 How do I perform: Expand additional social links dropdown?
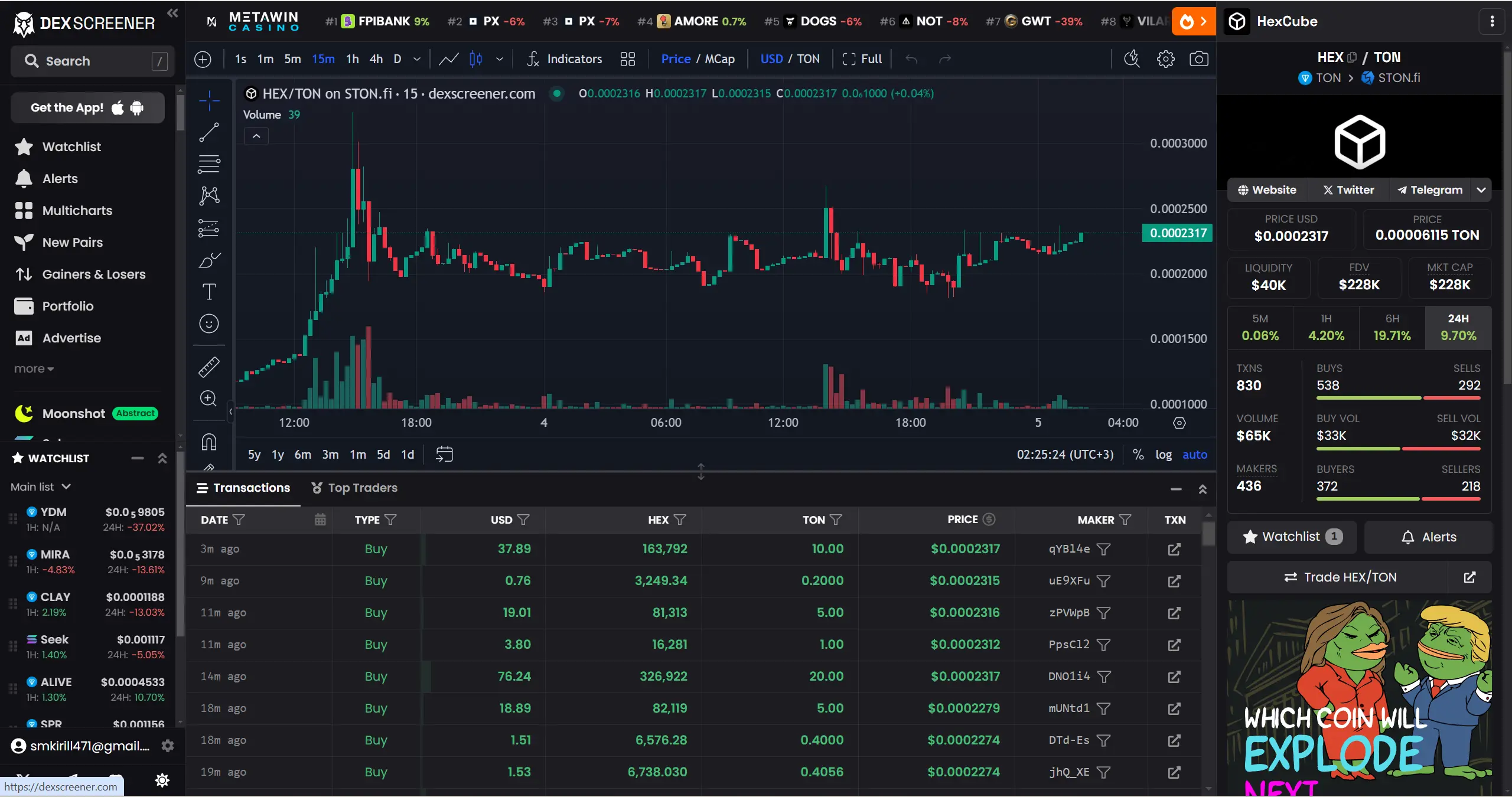click(x=1481, y=190)
